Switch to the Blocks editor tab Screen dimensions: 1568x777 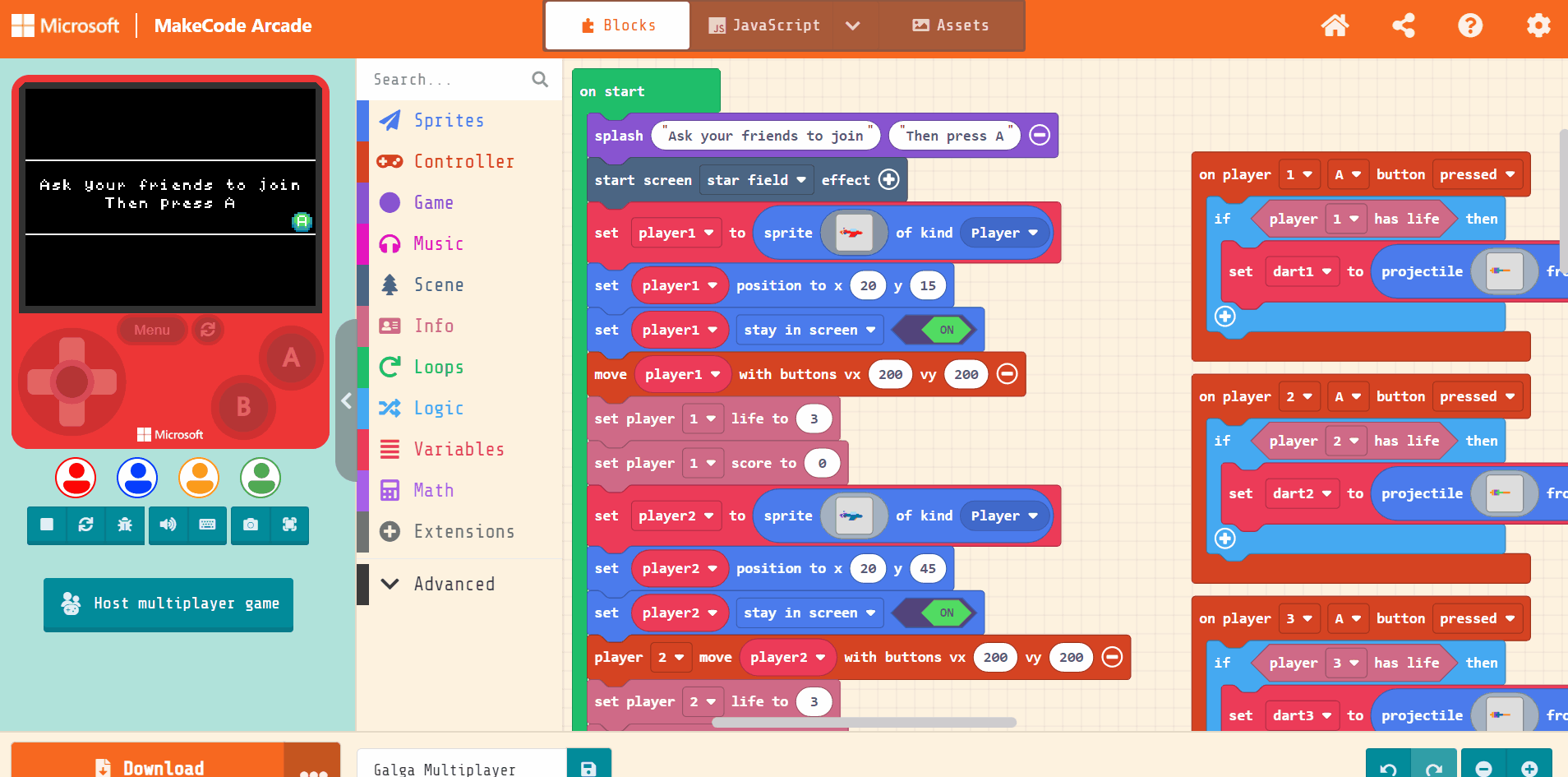point(618,25)
